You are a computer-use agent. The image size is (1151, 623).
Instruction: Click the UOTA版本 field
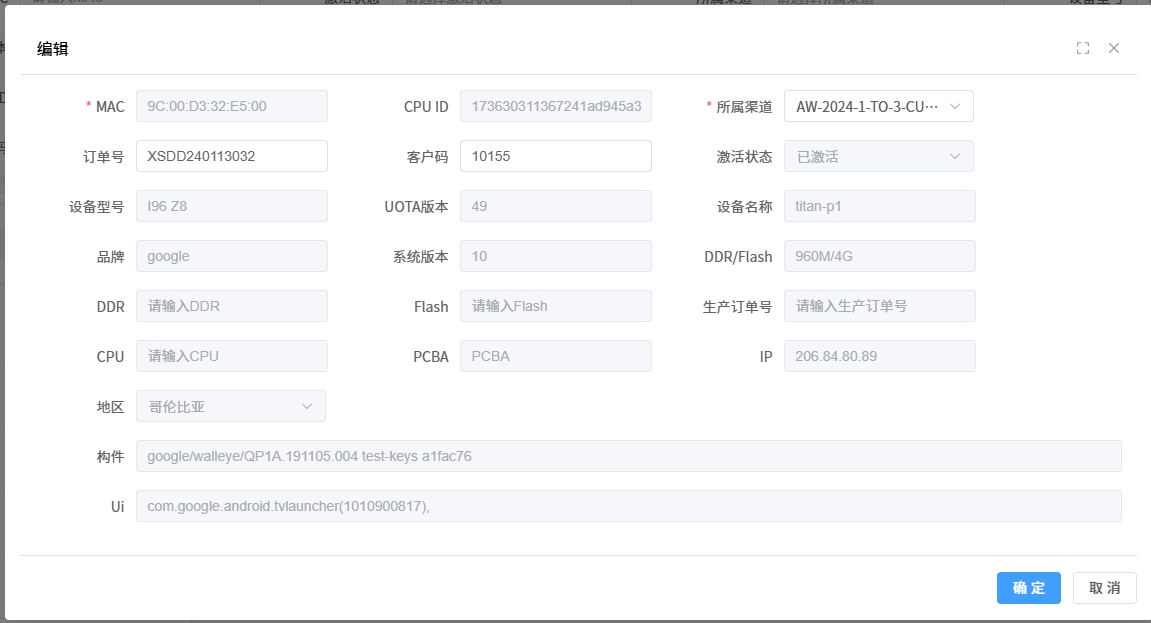tap(555, 206)
